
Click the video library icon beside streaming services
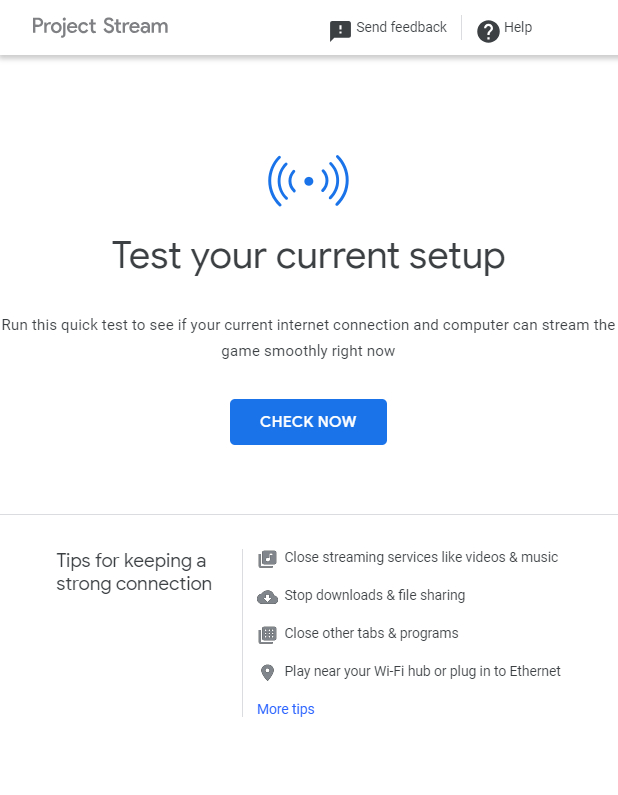click(267, 559)
